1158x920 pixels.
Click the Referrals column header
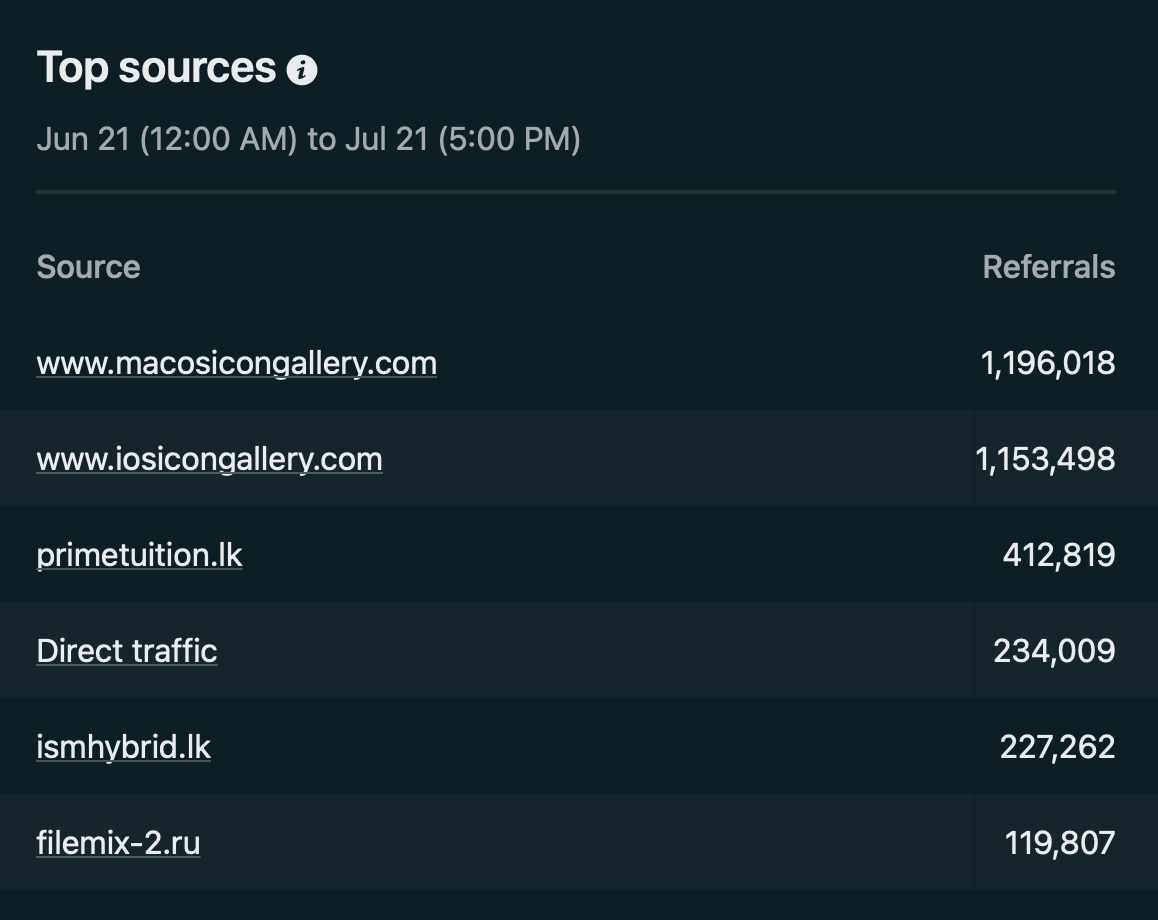pos(1049,267)
